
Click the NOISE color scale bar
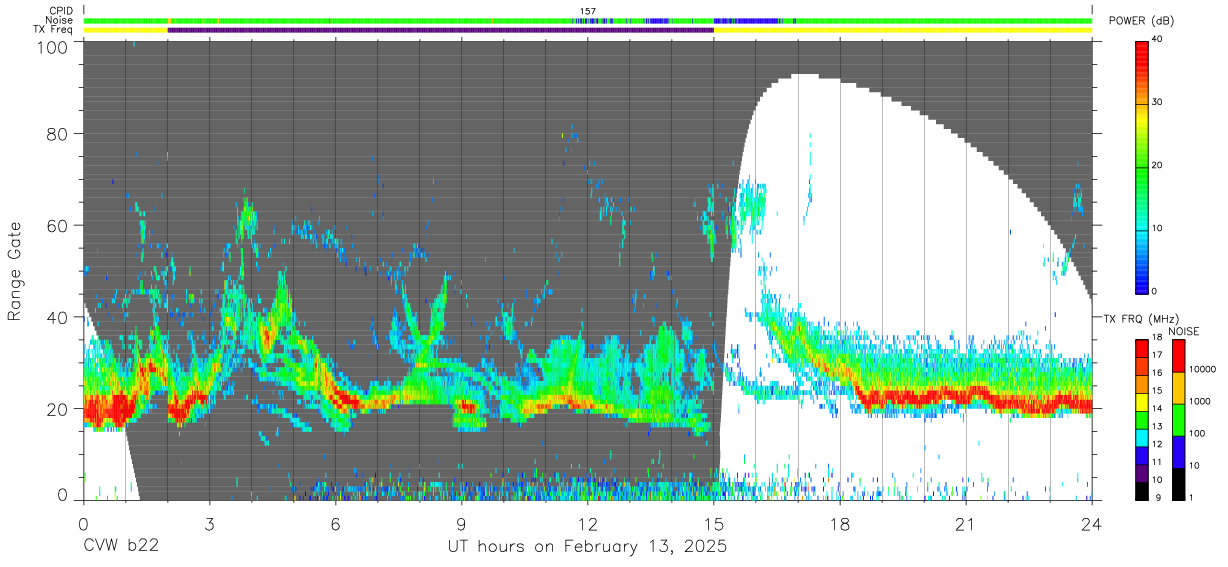pyautogui.click(x=1179, y=419)
